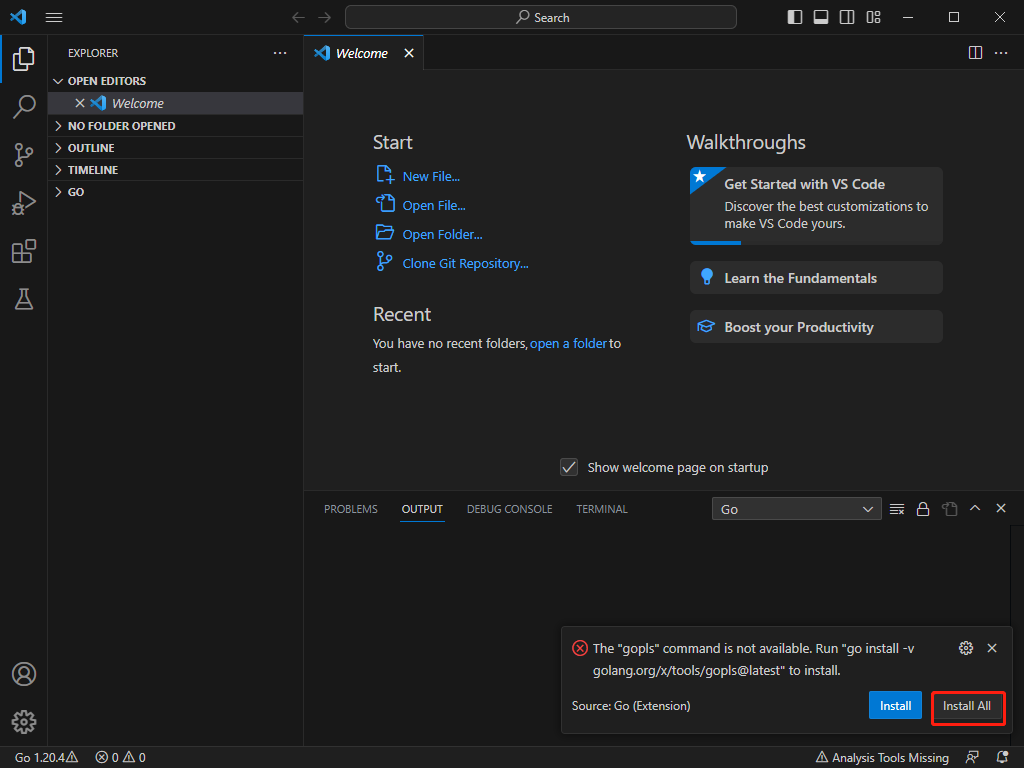This screenshot has height=768, width=1024.
Task: Click errors and warnings count in status bar
Action: pos(121,758)
